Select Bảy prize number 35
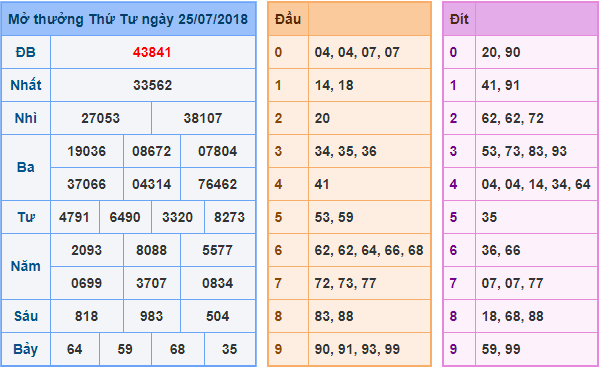 (x=230, y=349)
